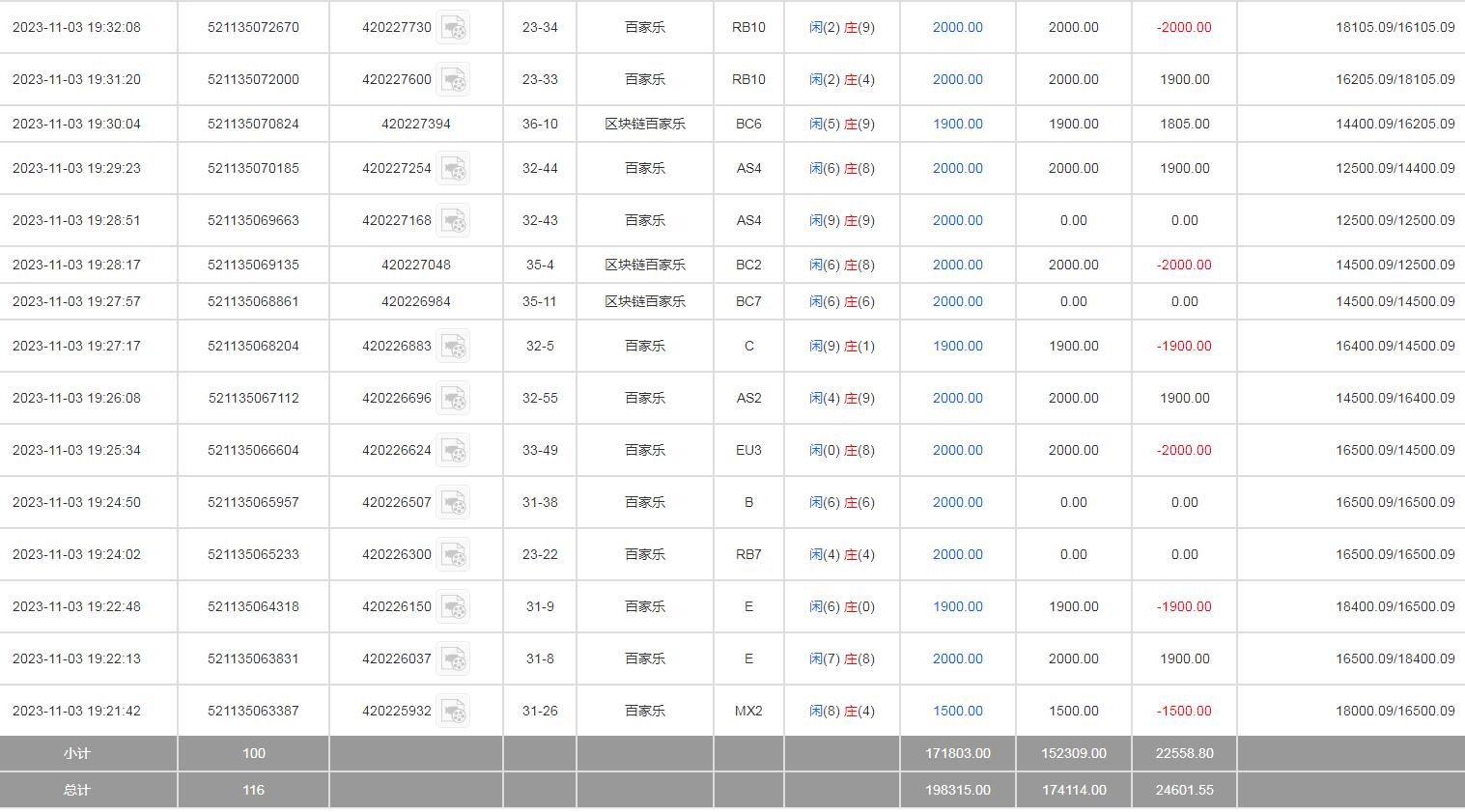The image size is (1465, 812).
Task: Click replay icon beside round 420227168
Action: [x=453, y=221]
